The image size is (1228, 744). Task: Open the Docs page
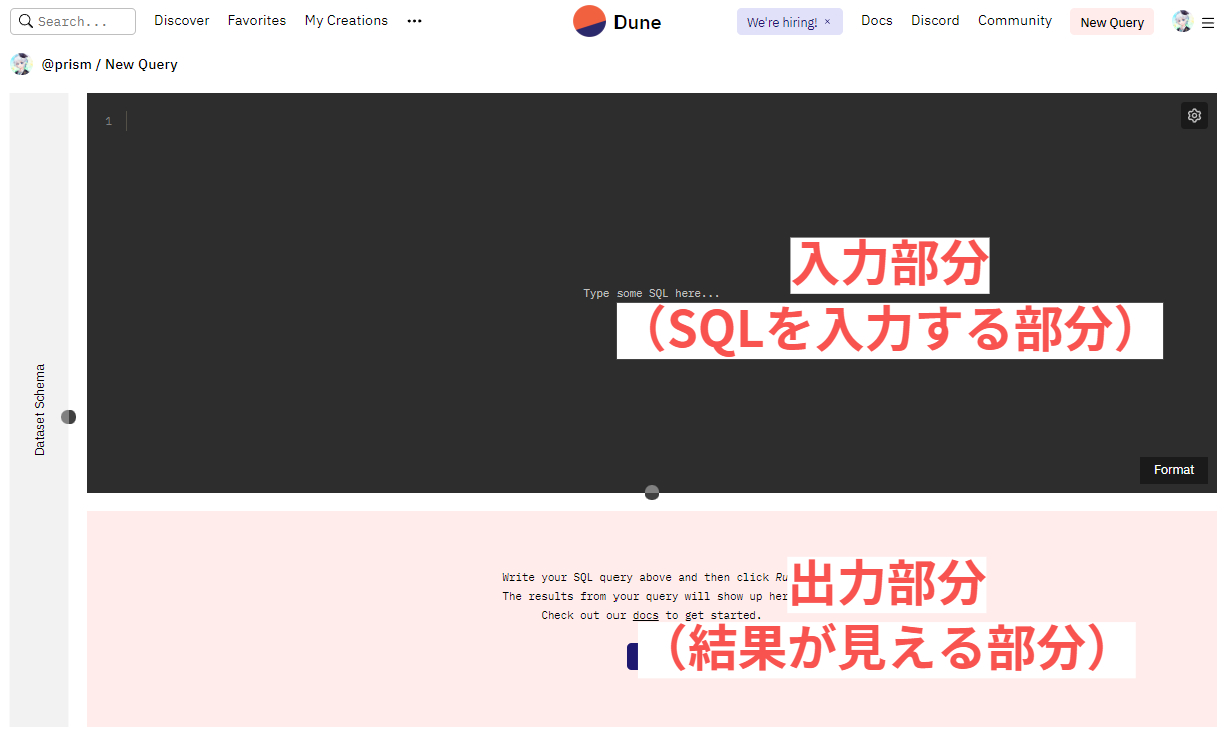coord(876,20)
